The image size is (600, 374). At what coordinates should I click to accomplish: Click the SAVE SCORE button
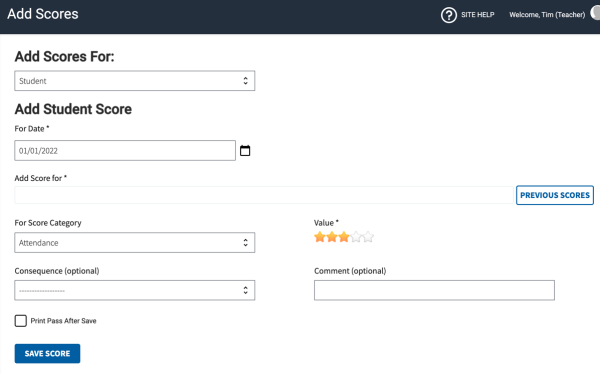(x=47, y=353)
